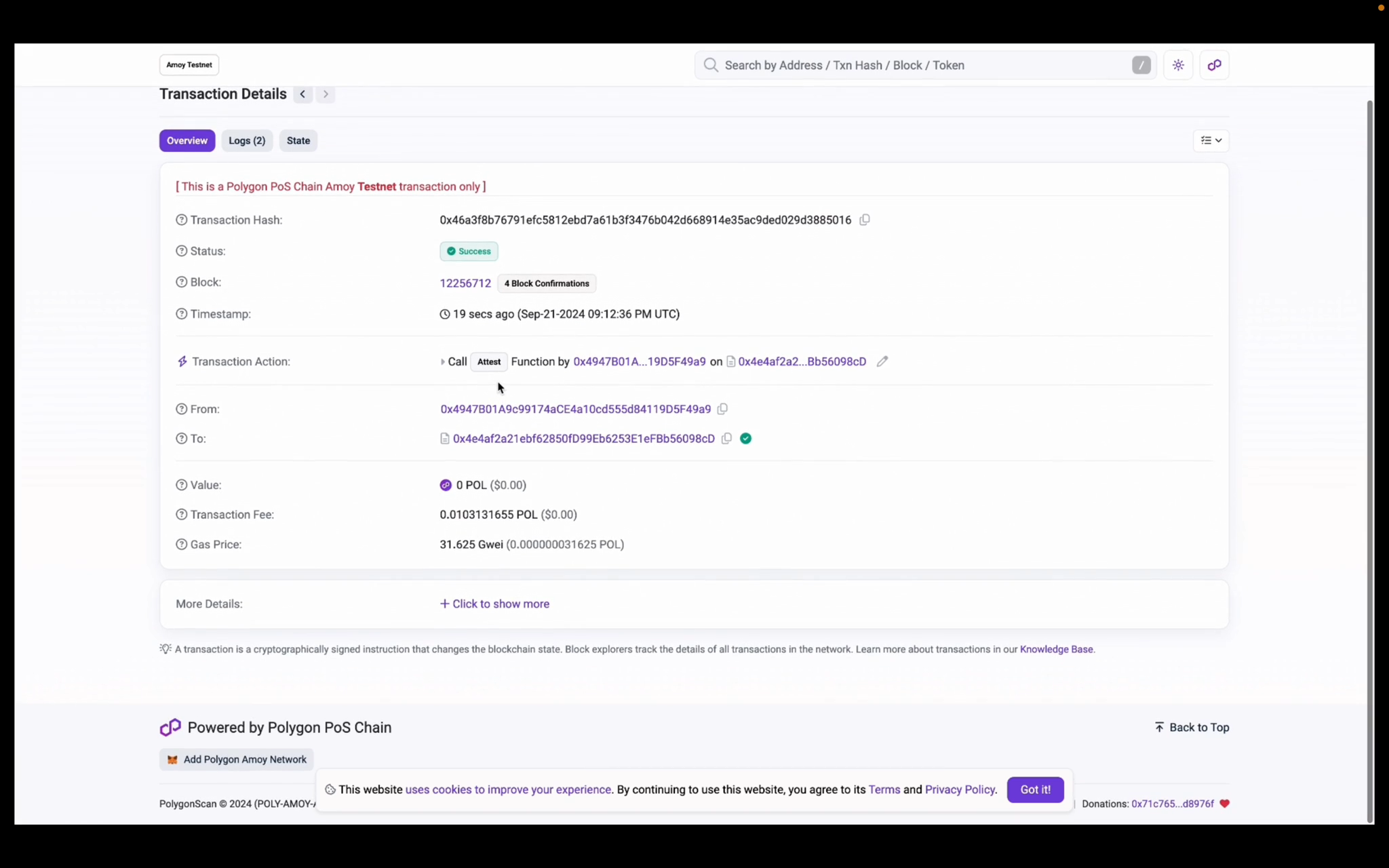Viewport: 1389px width, 868px height.
Task: Switch to the Overview tab
Action: click(x=187, y=140)
